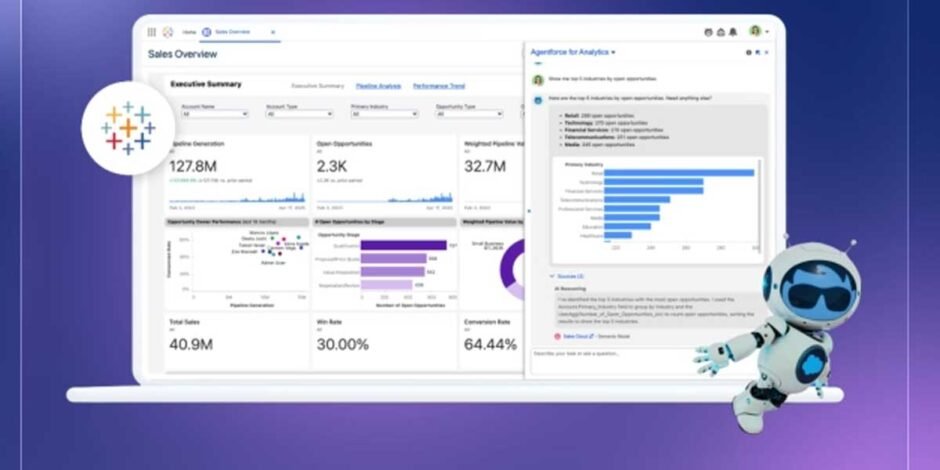Click the floating Tableau logo badge
Image resolution: width=940 pixels, height=470 pixels.
coord(128,128)
